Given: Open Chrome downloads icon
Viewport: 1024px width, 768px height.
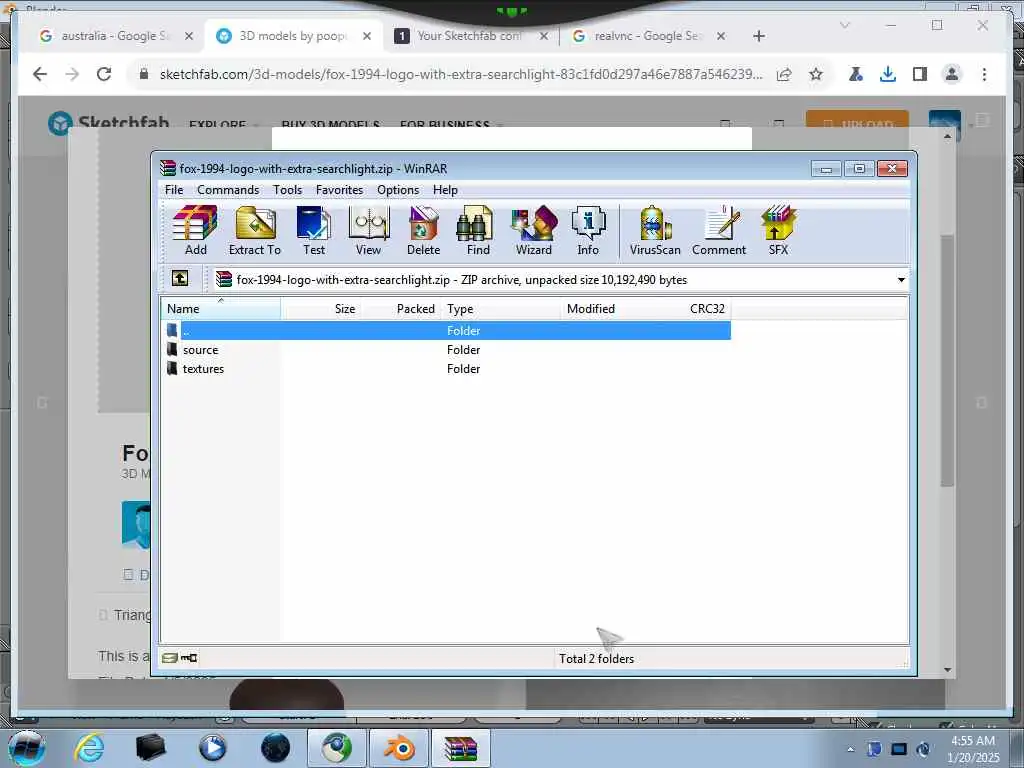Looking at the screenshot, I should coord(888,74).
